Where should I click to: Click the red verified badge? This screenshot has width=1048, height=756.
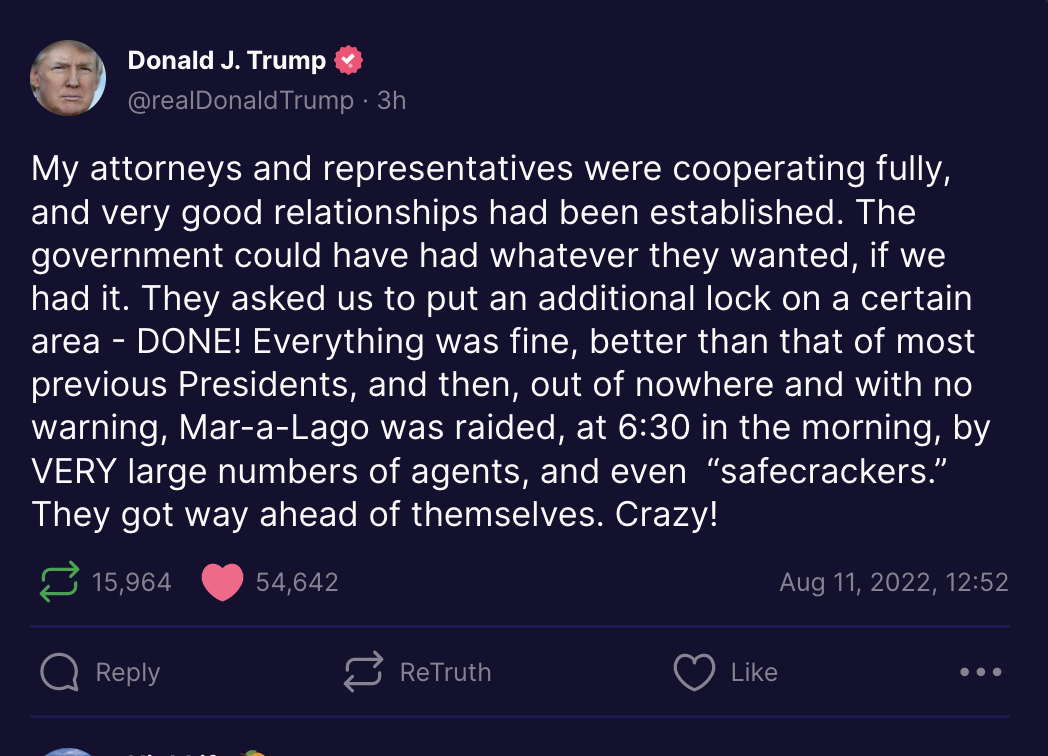(x=348, y=60)
